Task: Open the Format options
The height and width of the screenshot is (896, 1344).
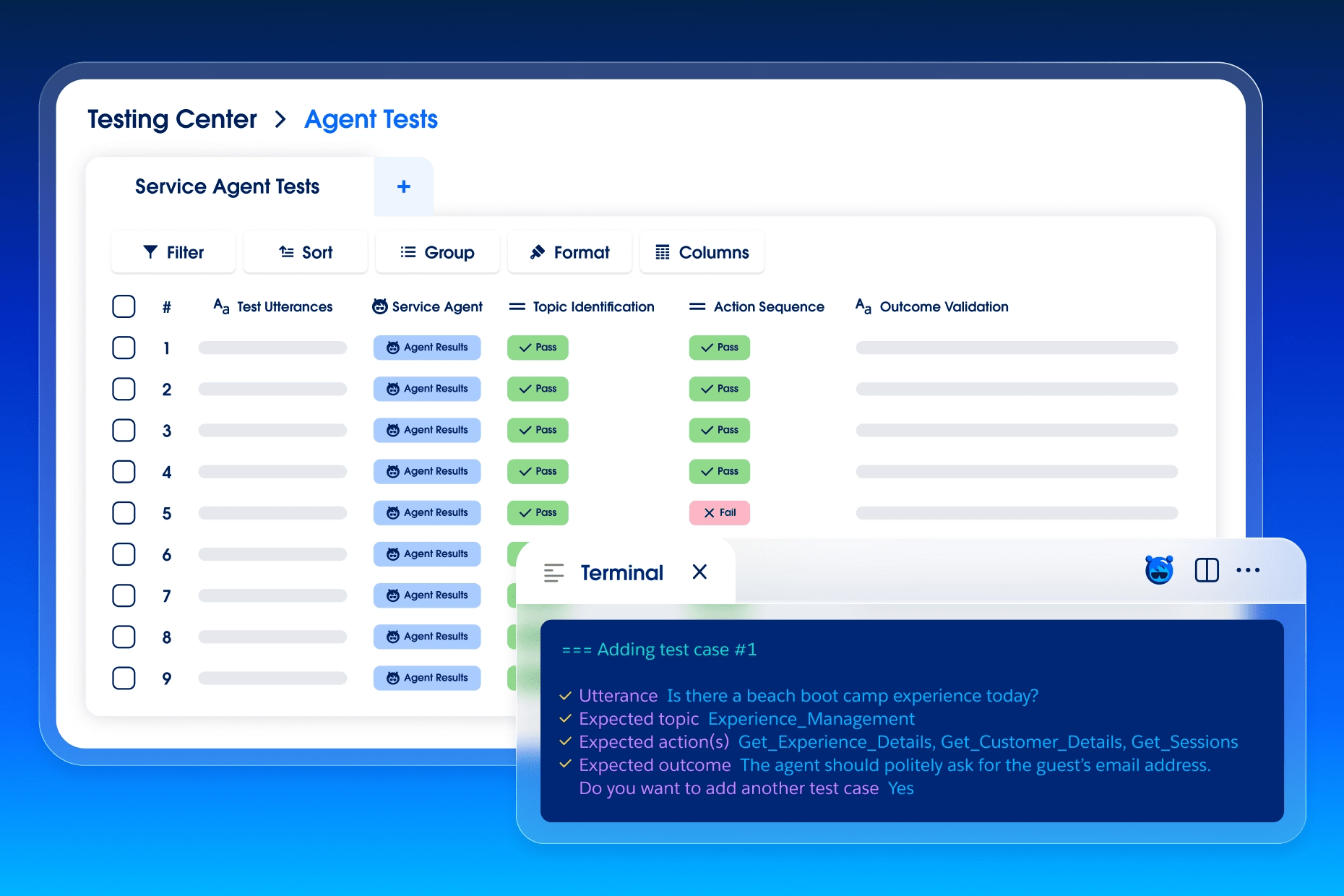Action: [x=570, y=252]
